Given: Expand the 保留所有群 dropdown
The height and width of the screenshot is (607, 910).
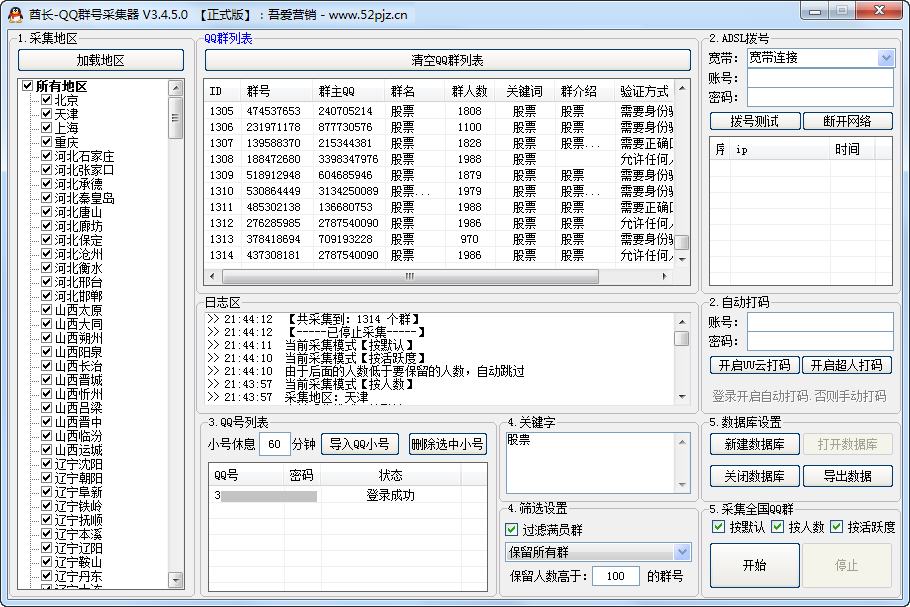Looking at the screenshot, I should (x=681, y=552).
